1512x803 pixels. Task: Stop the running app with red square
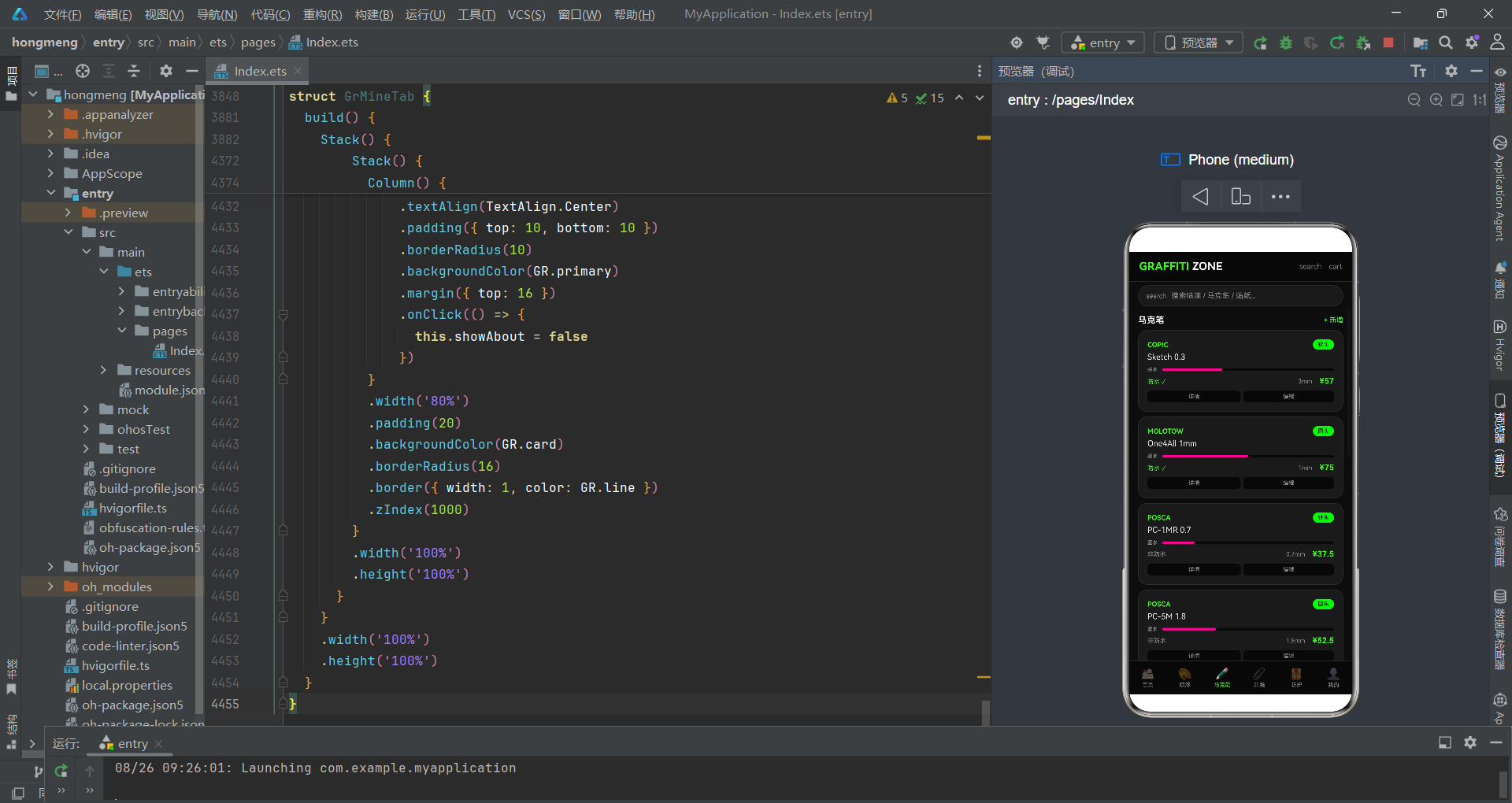click(1388, 43)
